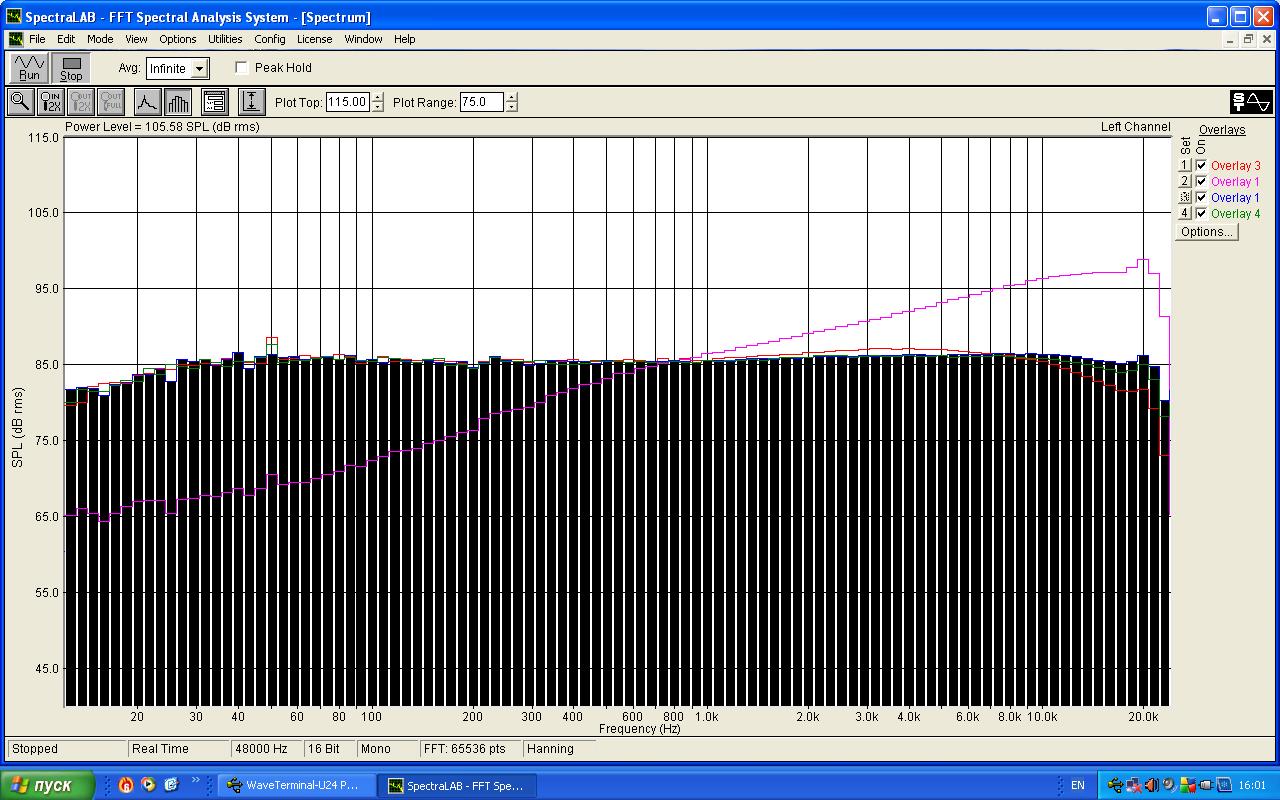Viewport: 1280px width, 800px height.
Task: Uncheck the green Overlay 4 checkbox
Action: [x=1201, y=214]
